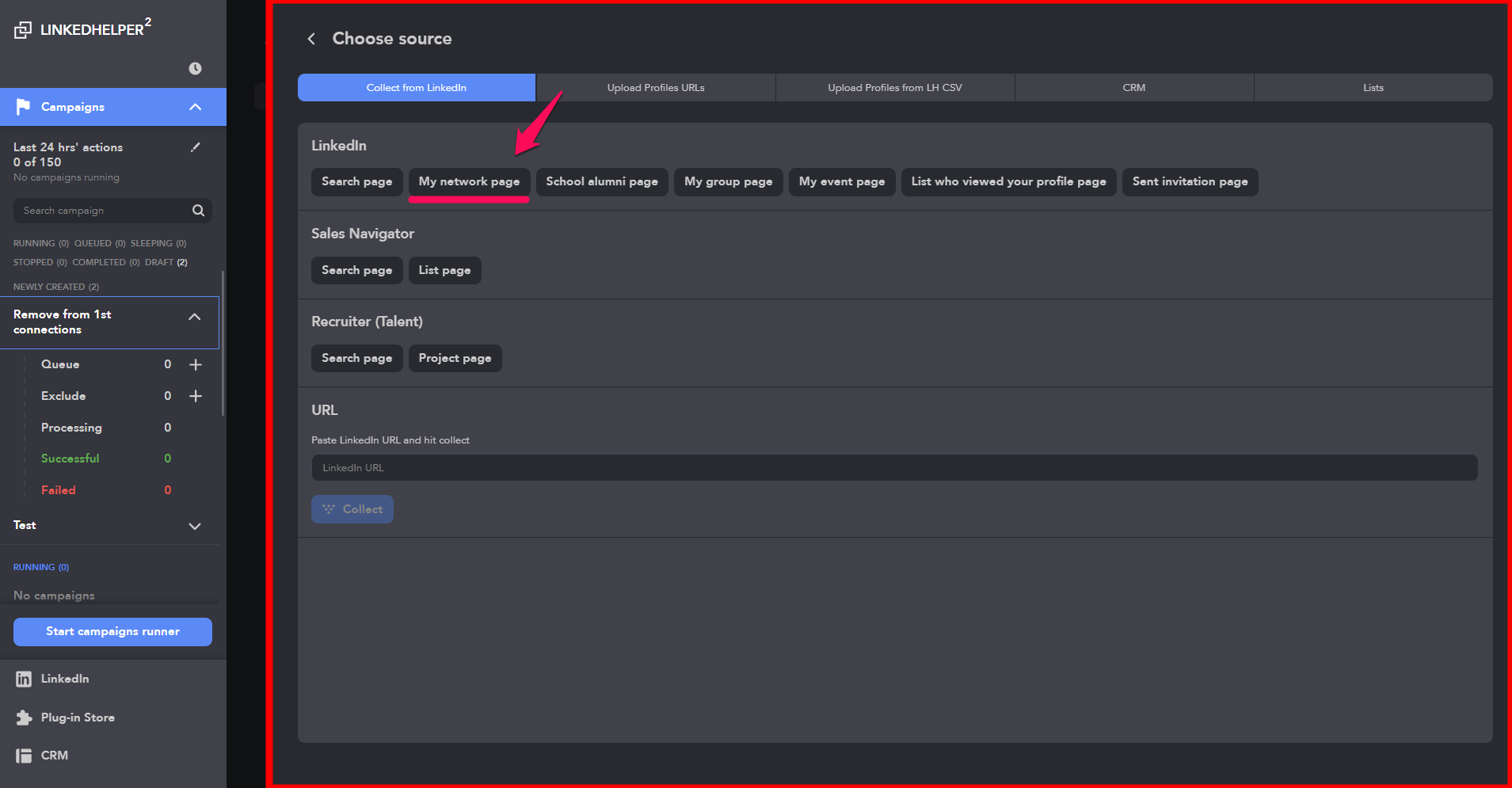Select Collect from LinkedIn tab

click(x=417, y=88)
